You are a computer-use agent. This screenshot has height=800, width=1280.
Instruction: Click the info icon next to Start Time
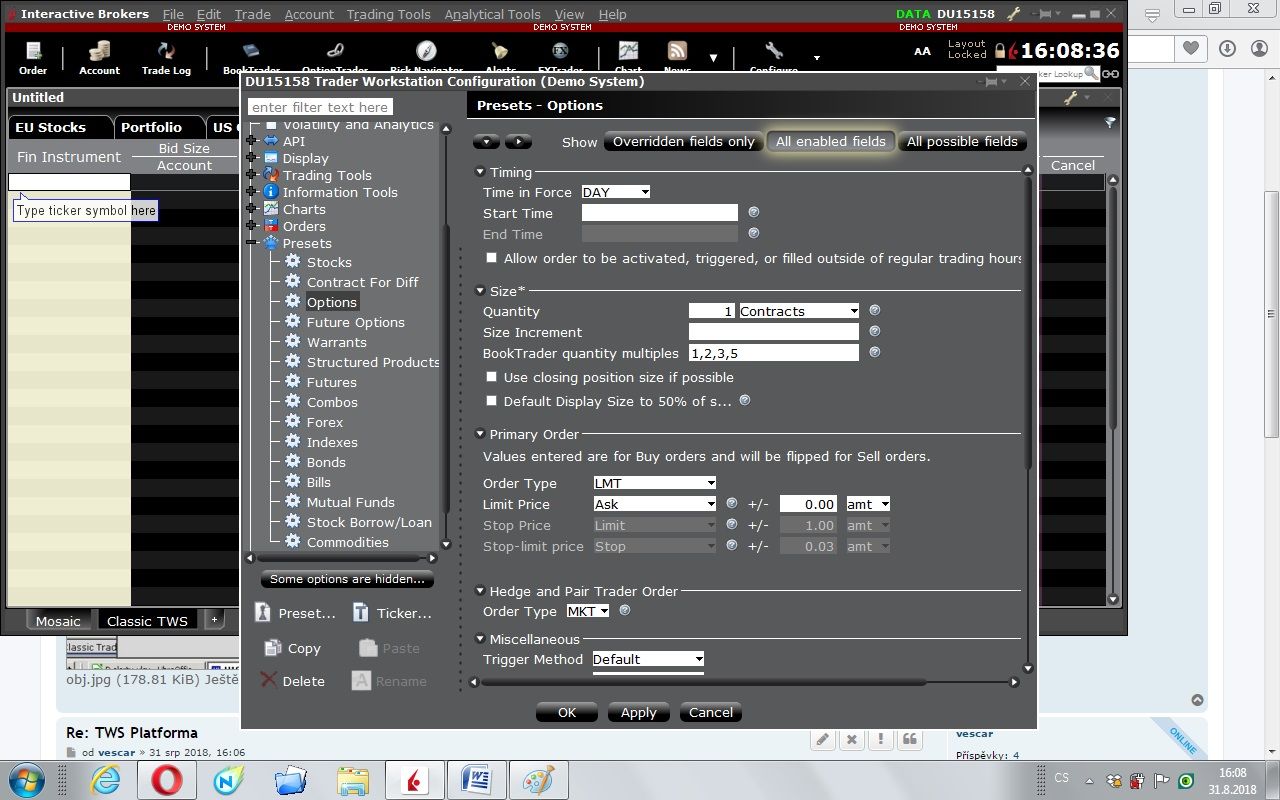(754, 212)
